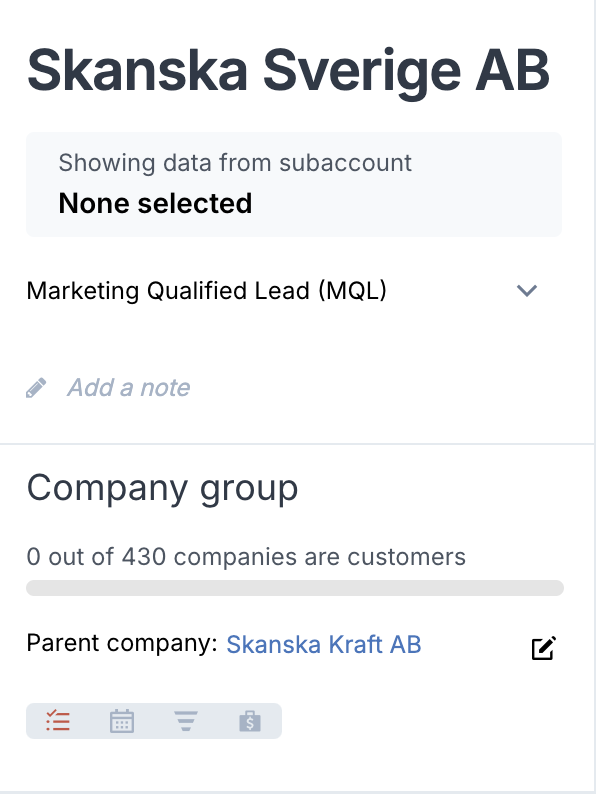Open the Skanska Kraft AB parent company link
This screenshot has height=794, width=596.
[x=324, y=644]
